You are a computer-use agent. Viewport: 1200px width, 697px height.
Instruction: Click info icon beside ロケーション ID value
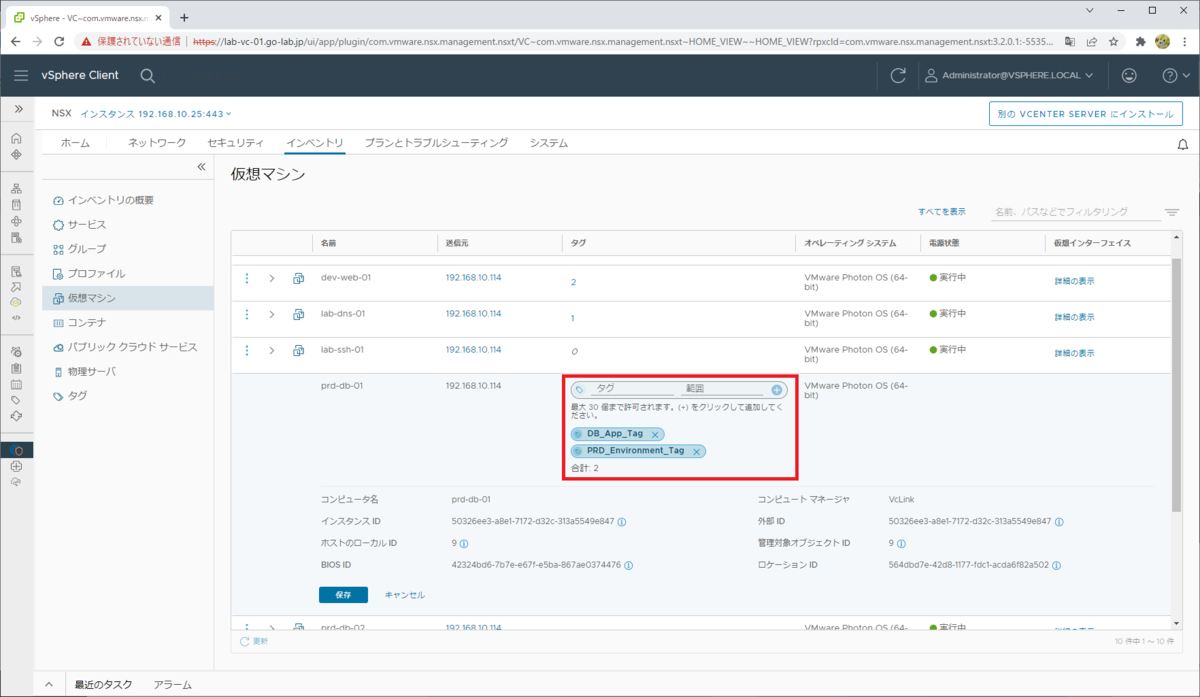point(1057,565)
